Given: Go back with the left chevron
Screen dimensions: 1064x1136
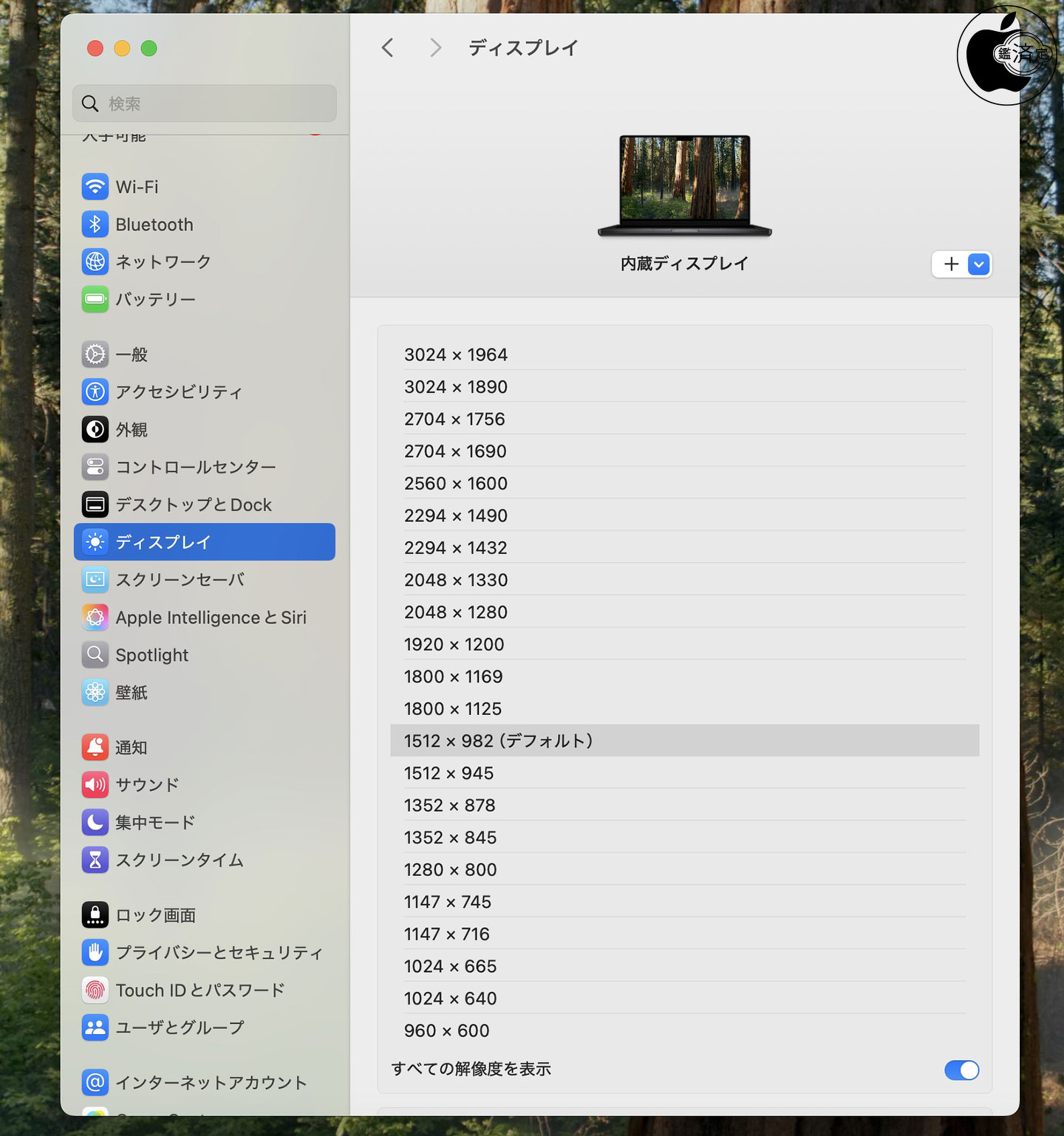Looking at the screenshot, I should (x=388, y=48).
